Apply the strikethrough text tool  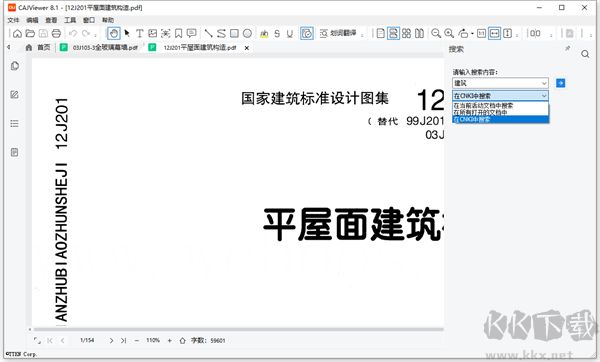(x=277, y=34)
